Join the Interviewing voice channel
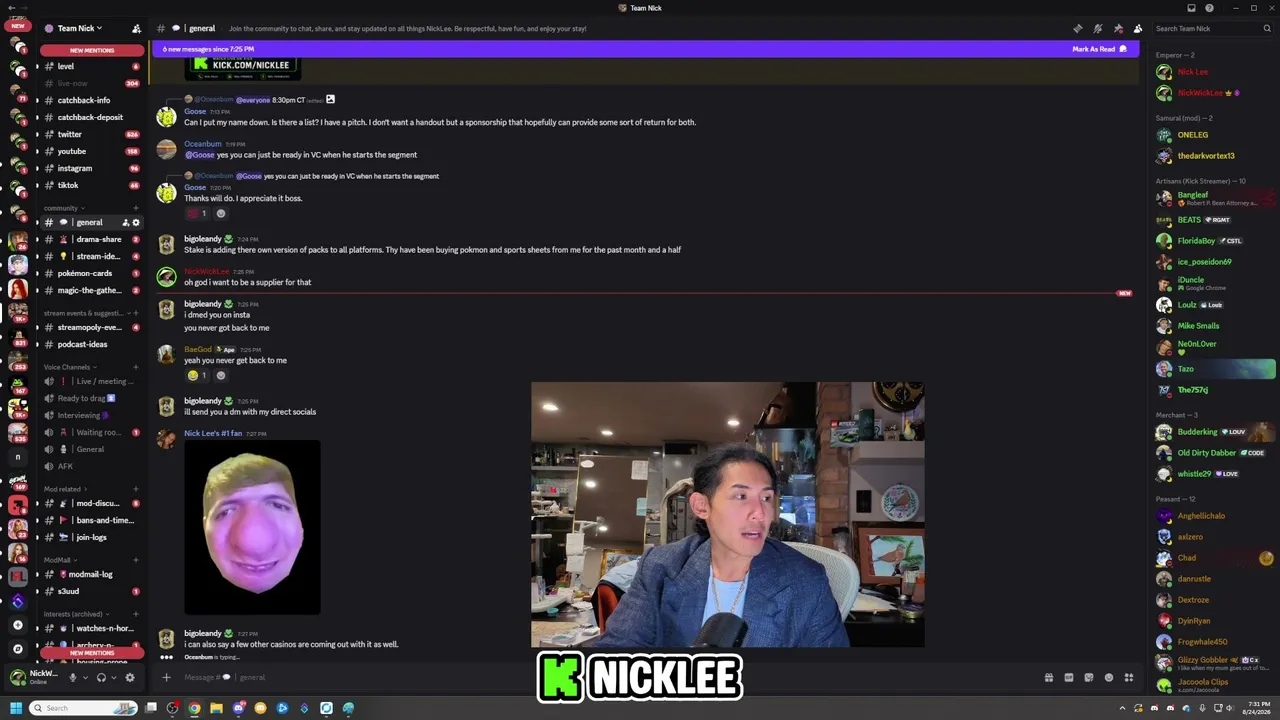 click(x=90, y=415)
